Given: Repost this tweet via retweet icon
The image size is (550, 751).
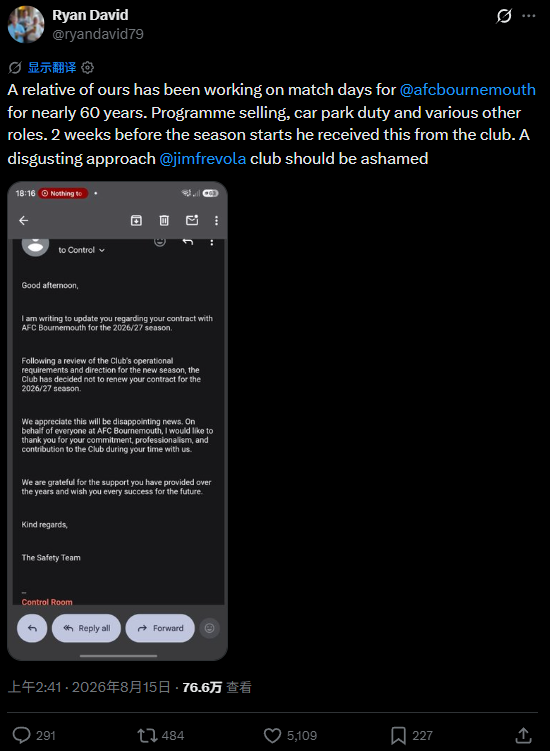Looking at the screenshot, I should point(147,735).
